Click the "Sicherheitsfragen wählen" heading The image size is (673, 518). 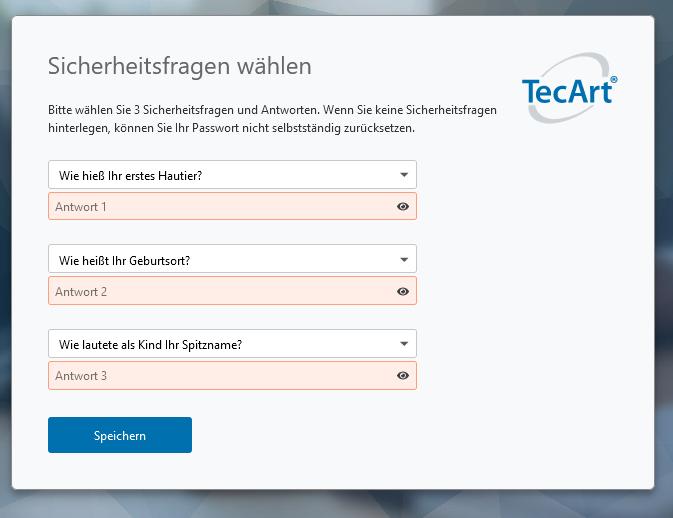pyautogui.click(x=180, y=67)
